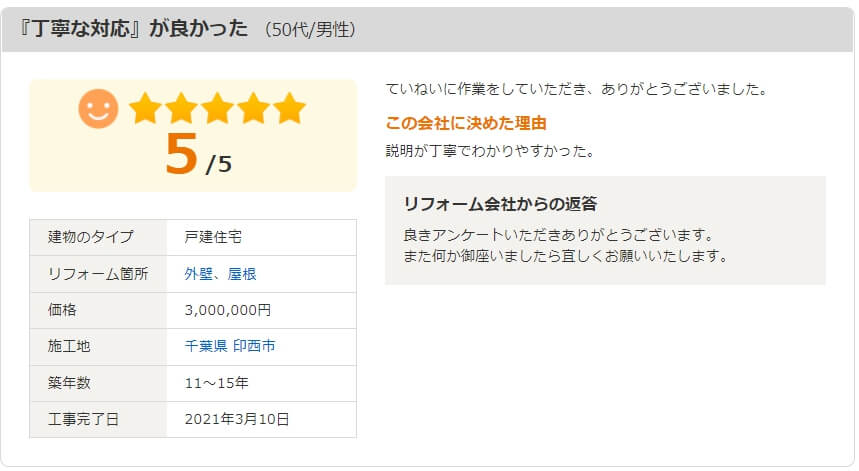Click the 50代/男性 reviewer label

click(x=310, y=30)
